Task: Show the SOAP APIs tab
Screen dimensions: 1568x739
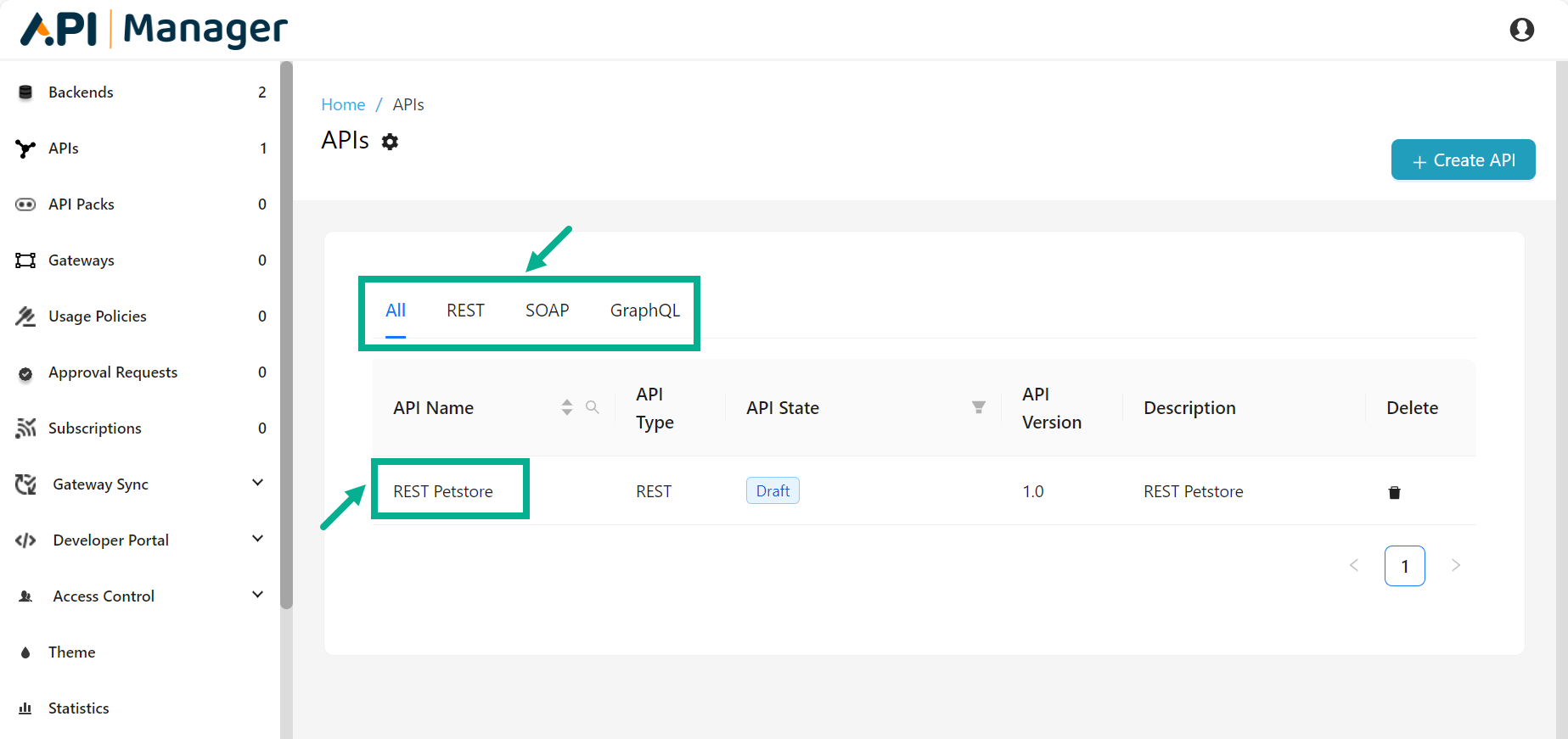Action: (547, 311)
